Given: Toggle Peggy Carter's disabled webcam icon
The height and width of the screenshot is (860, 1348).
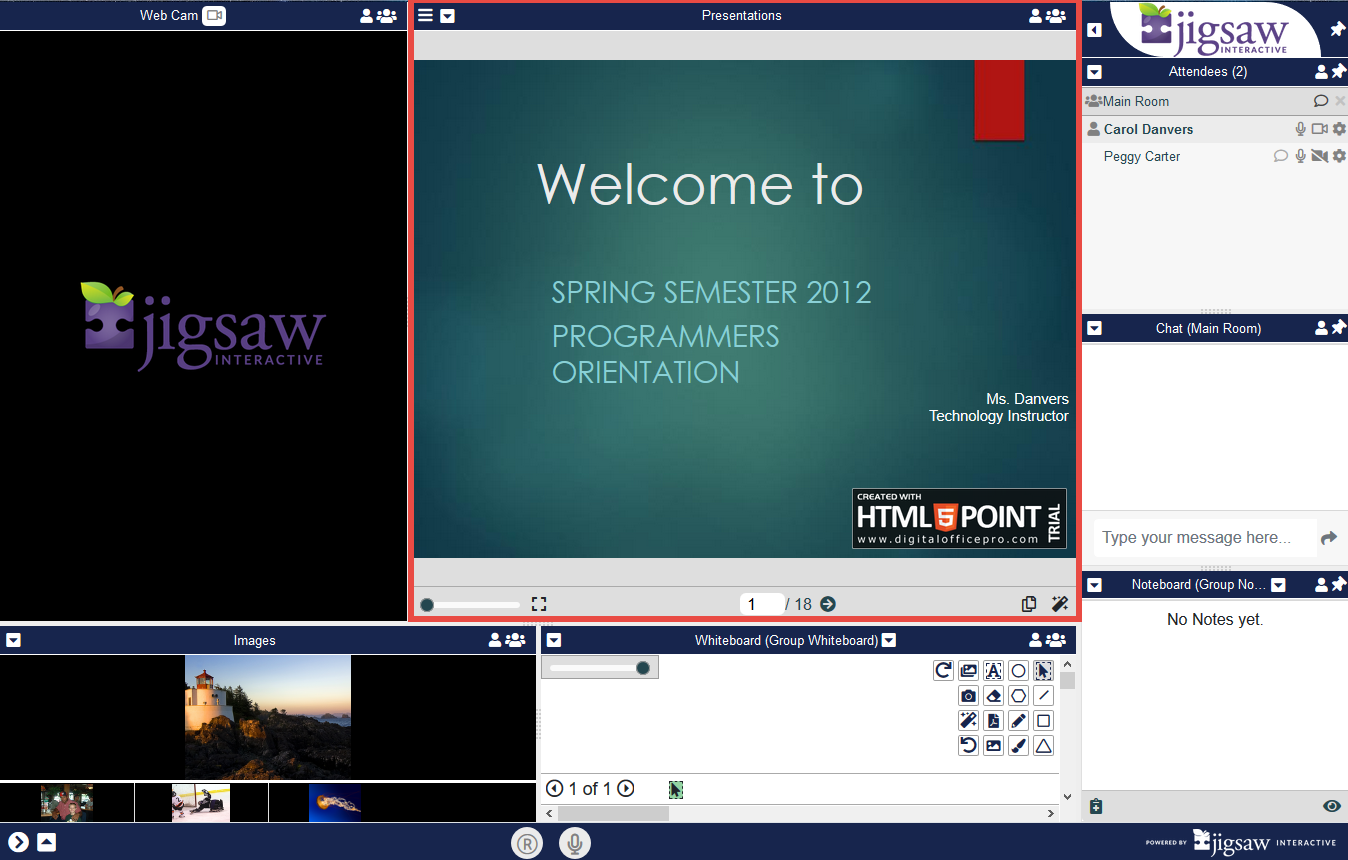Looking at the screenshot, I should coord(1319,156).
